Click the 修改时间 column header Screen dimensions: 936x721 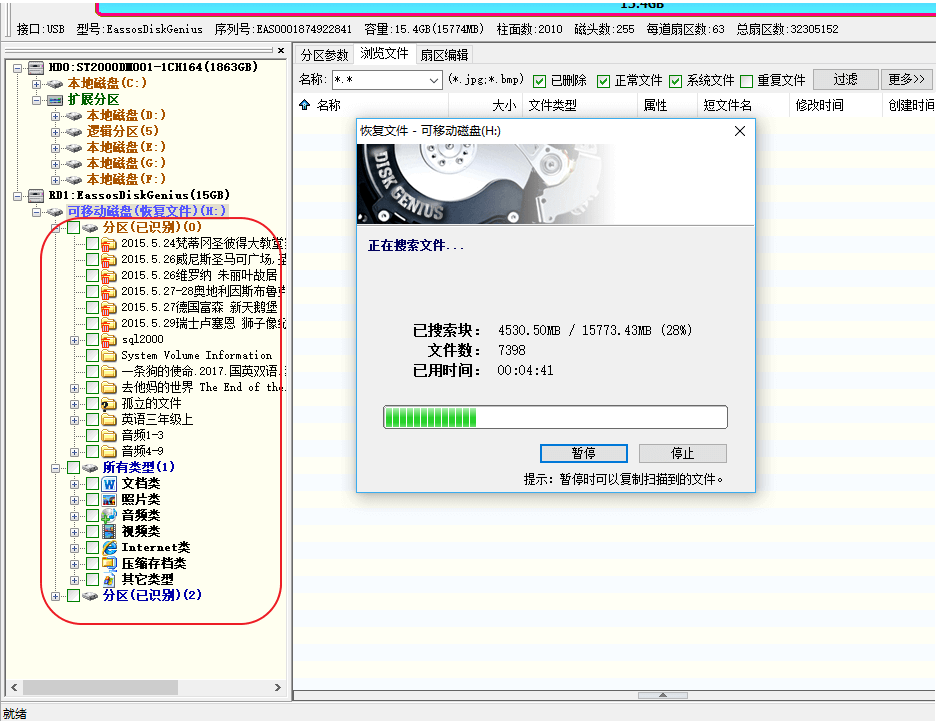819,105
